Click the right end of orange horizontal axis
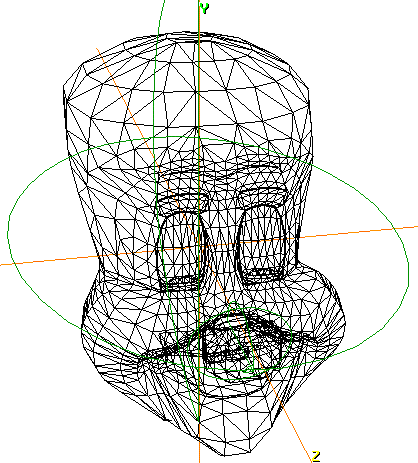This screenshot has width=418, height=463. (x=412, y=227)
